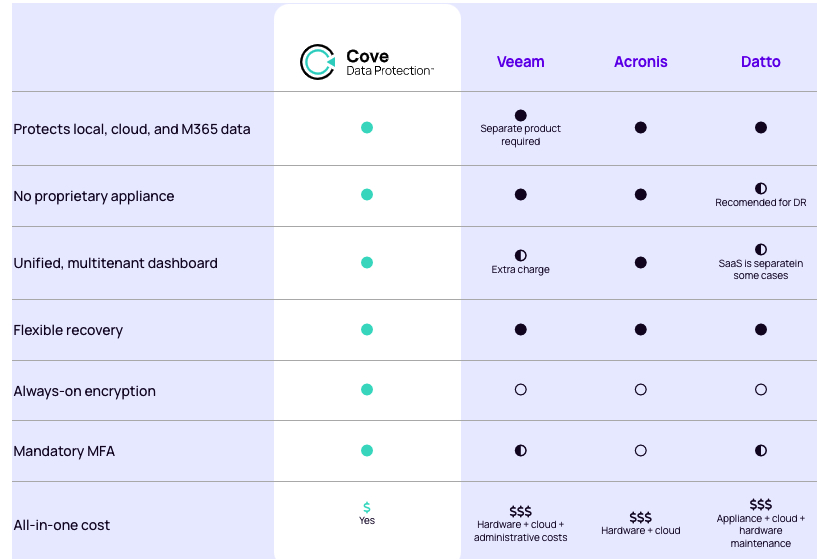Click Acronis black dot for Flexible recovery
The height and width of the screenshot is (559, 817).
[641, 330]
